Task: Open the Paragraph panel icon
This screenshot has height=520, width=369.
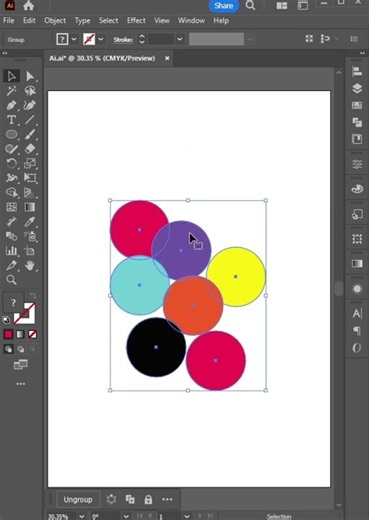Action: 357,331
